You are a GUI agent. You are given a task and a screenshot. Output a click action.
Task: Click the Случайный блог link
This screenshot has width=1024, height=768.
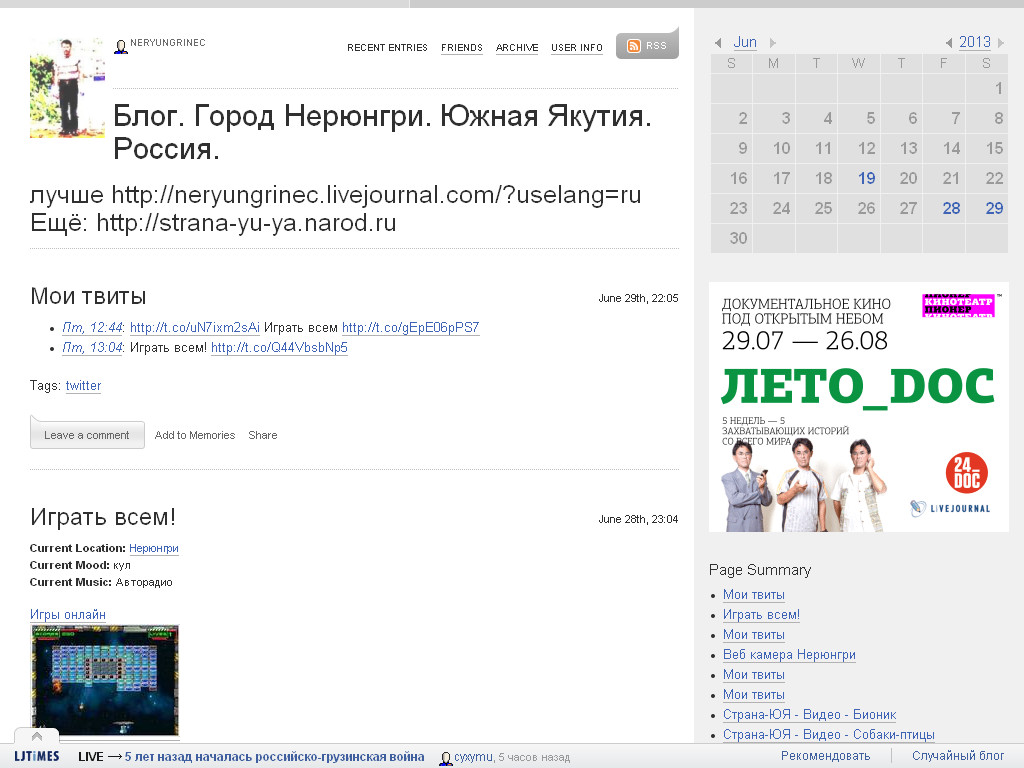click(957, 756)
